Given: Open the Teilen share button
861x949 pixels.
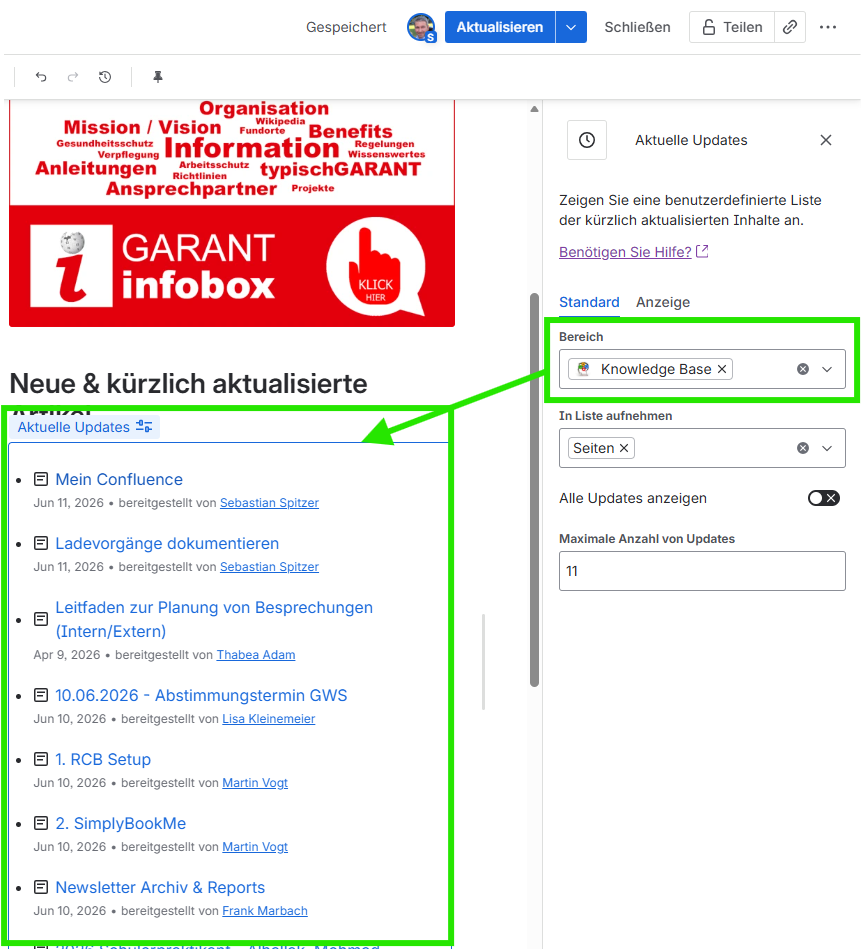Looking at the screenshot, I should [732, 27].
